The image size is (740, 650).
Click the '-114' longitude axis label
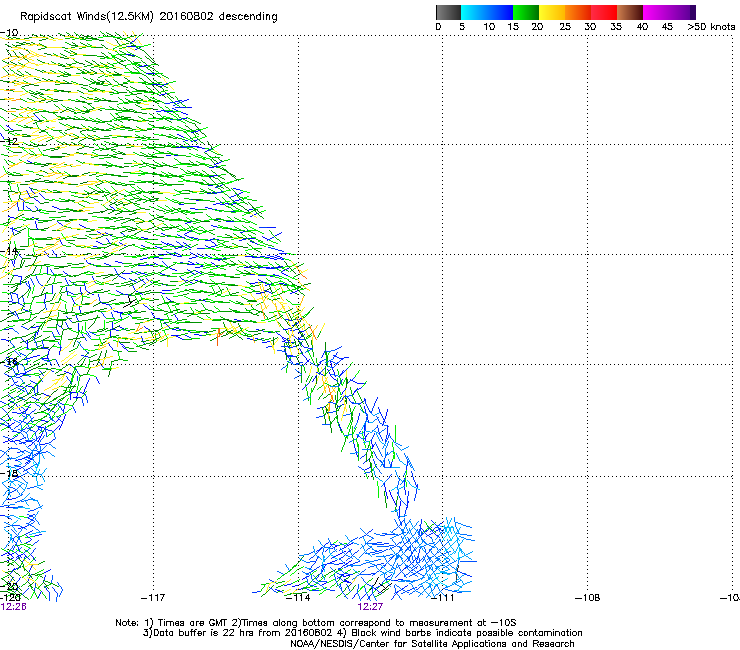(x=298, y=598)
